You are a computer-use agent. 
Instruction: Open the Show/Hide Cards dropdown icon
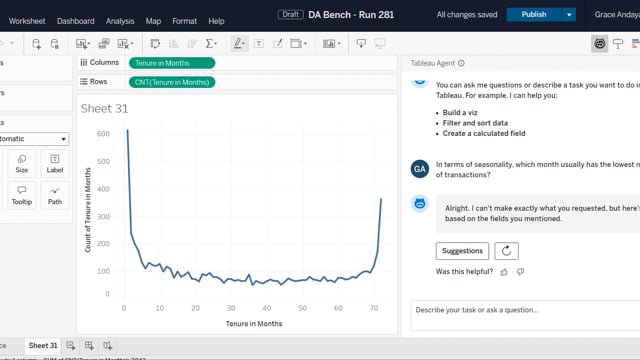coord(331,44)
